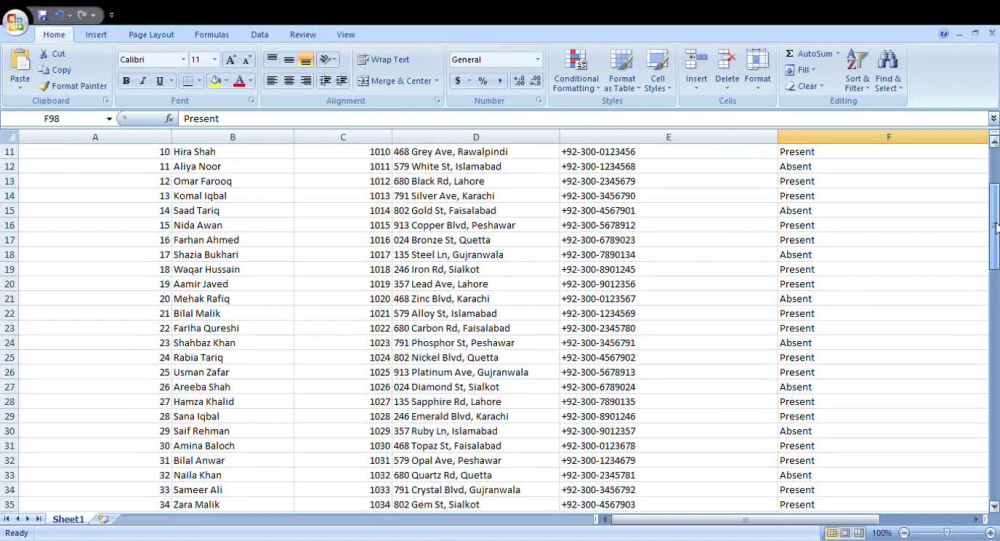Increase decimal places
Viewport: 1000px width, 541px height.
coord(518,80)
